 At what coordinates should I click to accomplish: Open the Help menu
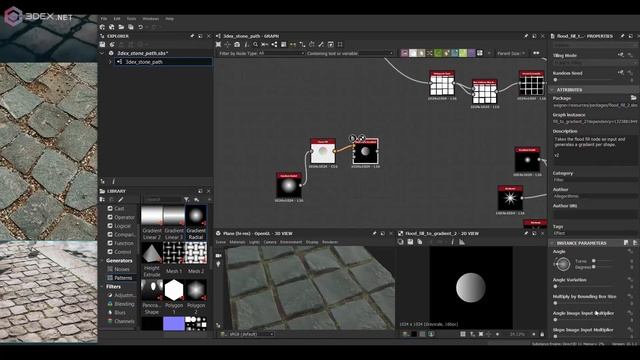point(169,19)
